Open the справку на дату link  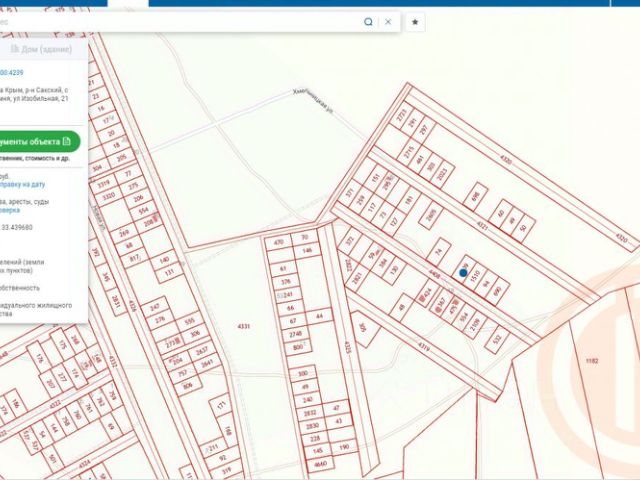[x=22, y=184]
